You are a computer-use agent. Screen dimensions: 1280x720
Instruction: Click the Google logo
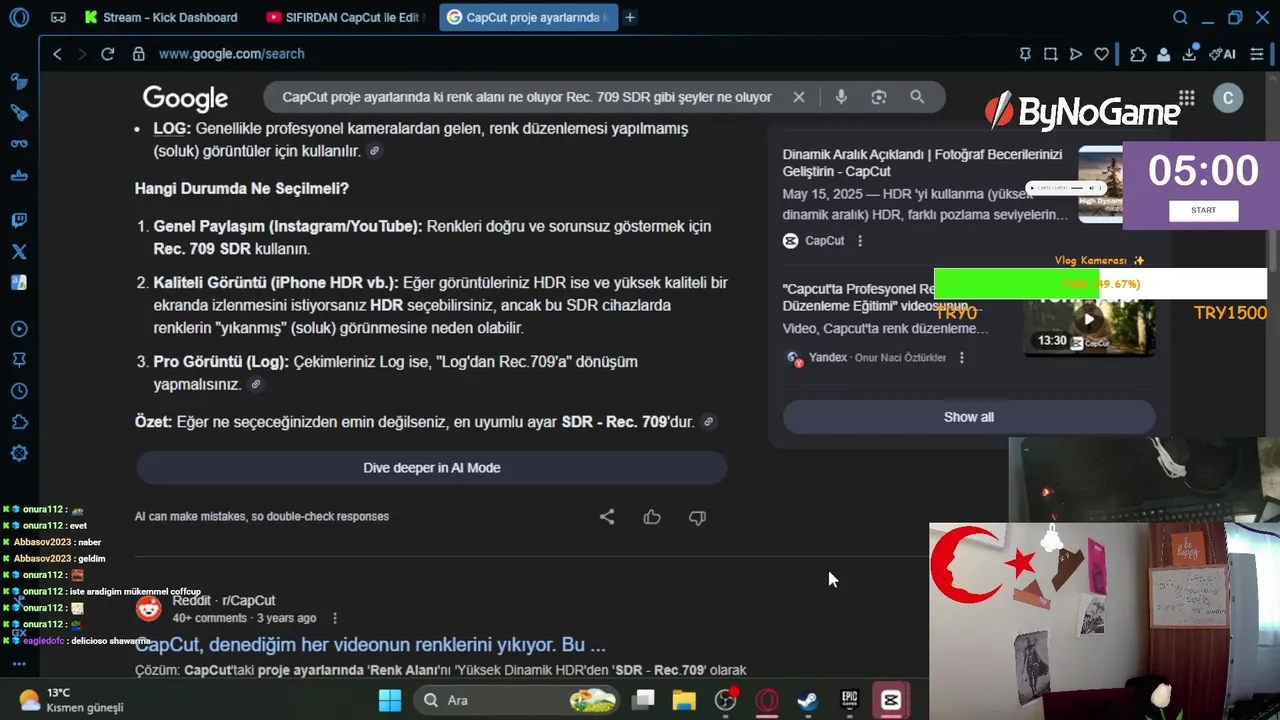click(x=185, y=98)
